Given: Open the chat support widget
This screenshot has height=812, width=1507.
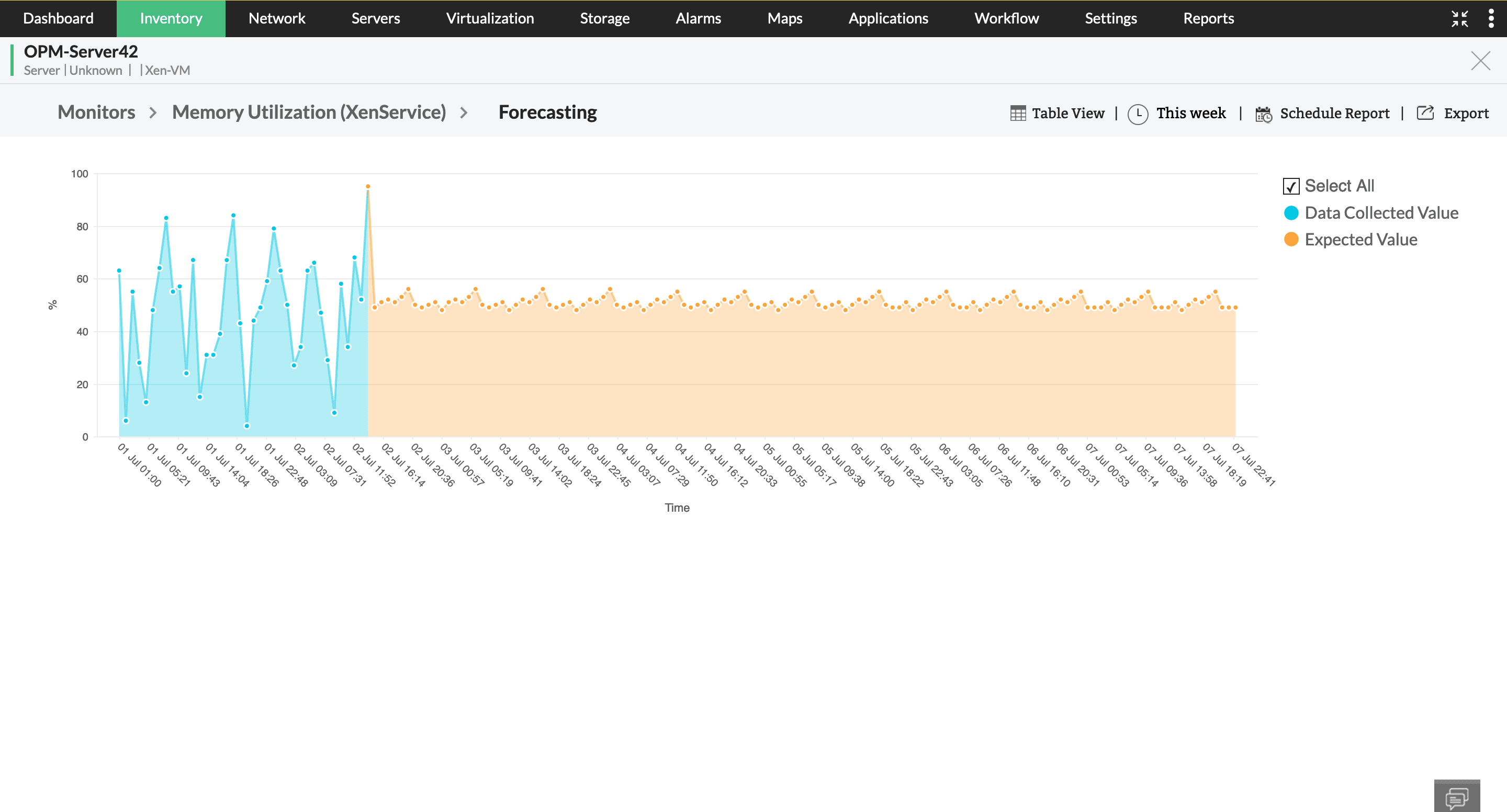Looking at the screenshot, I should [1458, 797].
